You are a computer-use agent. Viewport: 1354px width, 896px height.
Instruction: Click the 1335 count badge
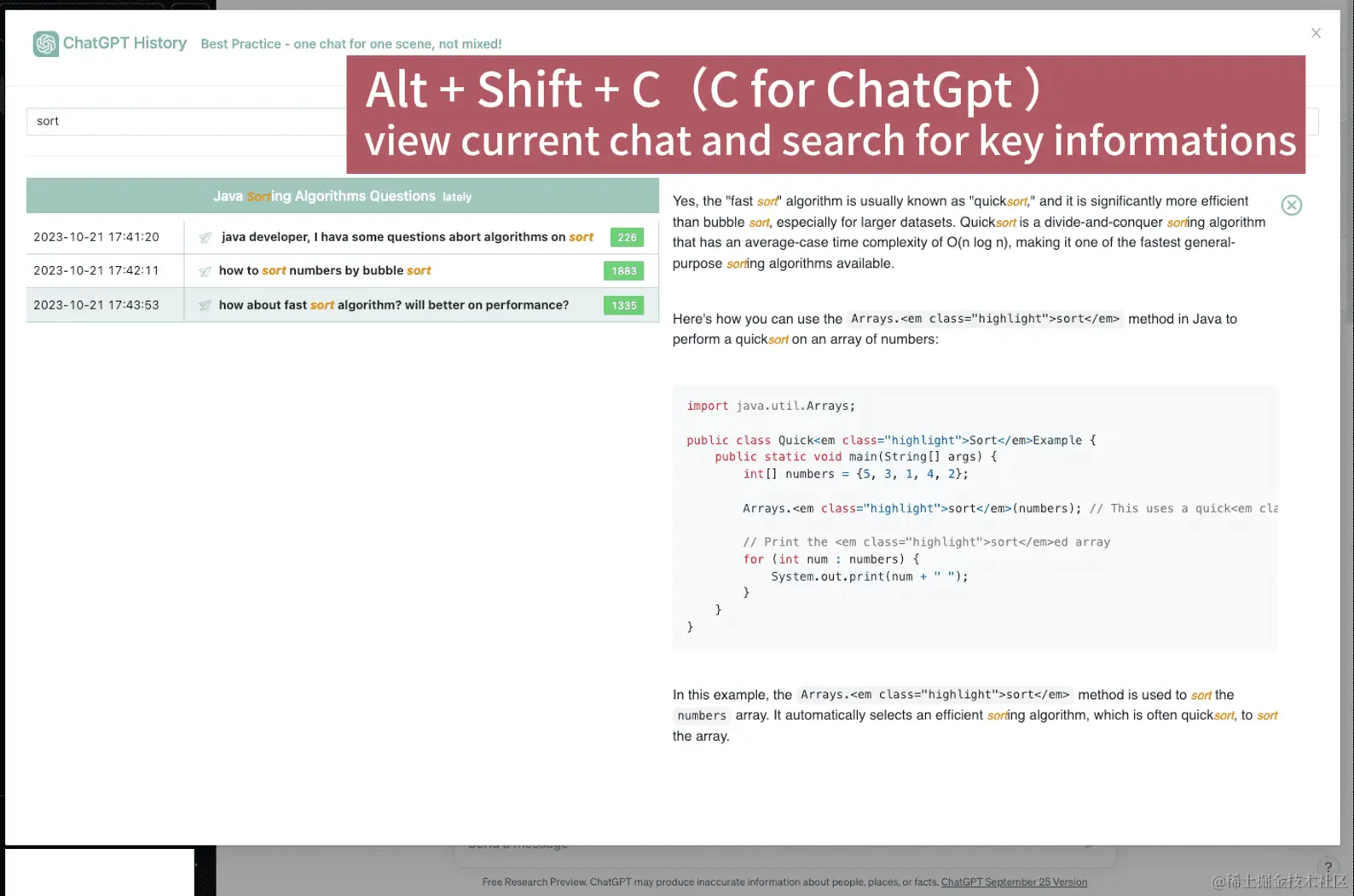click(x=623, y=305)
